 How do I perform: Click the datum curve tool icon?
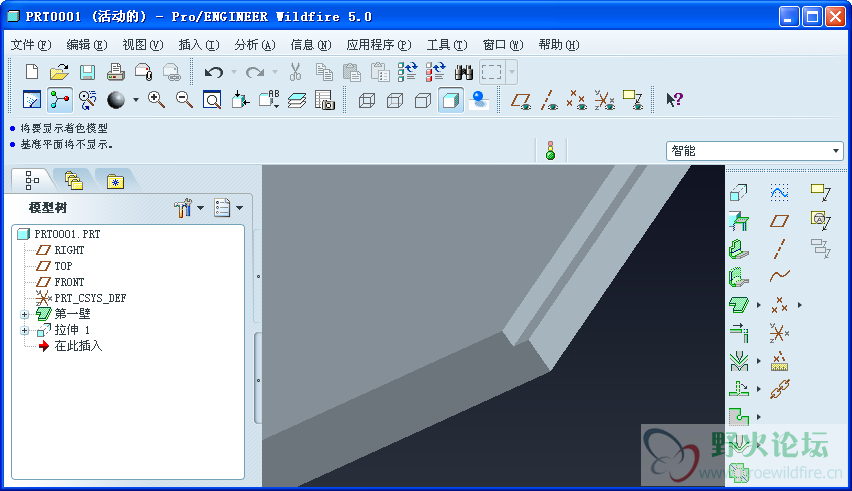coord(779,276)
